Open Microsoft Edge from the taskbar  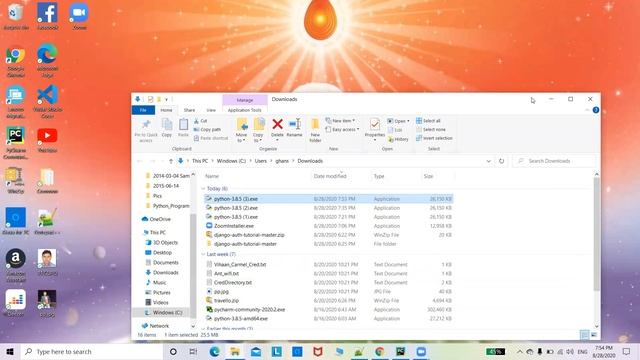click(214, 352)
